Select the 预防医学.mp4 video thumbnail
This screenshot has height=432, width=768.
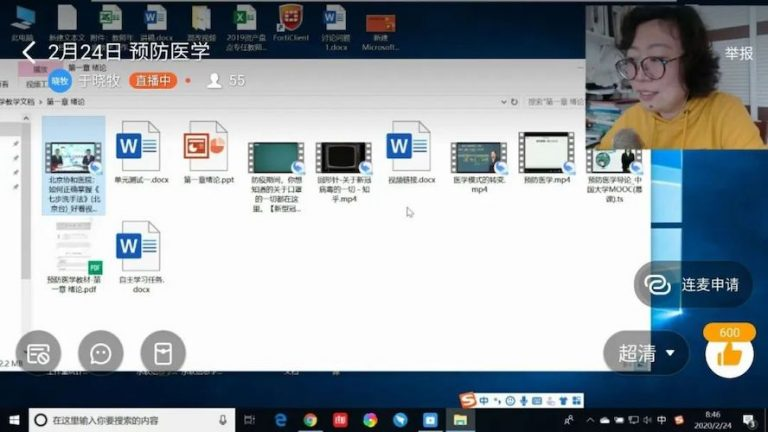(x=545, y=154)
